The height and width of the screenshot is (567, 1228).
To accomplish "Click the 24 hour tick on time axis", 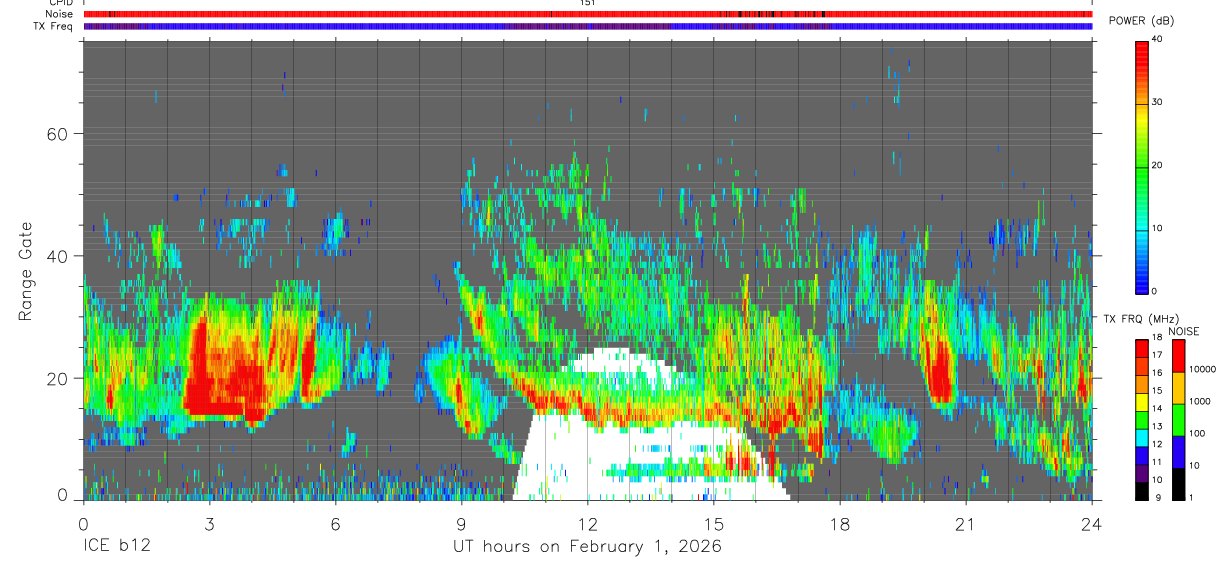I will (1092, 523).
